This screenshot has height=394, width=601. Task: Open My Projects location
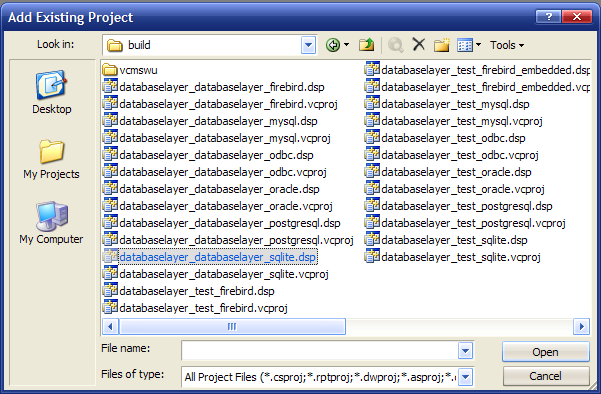(51, 159)
